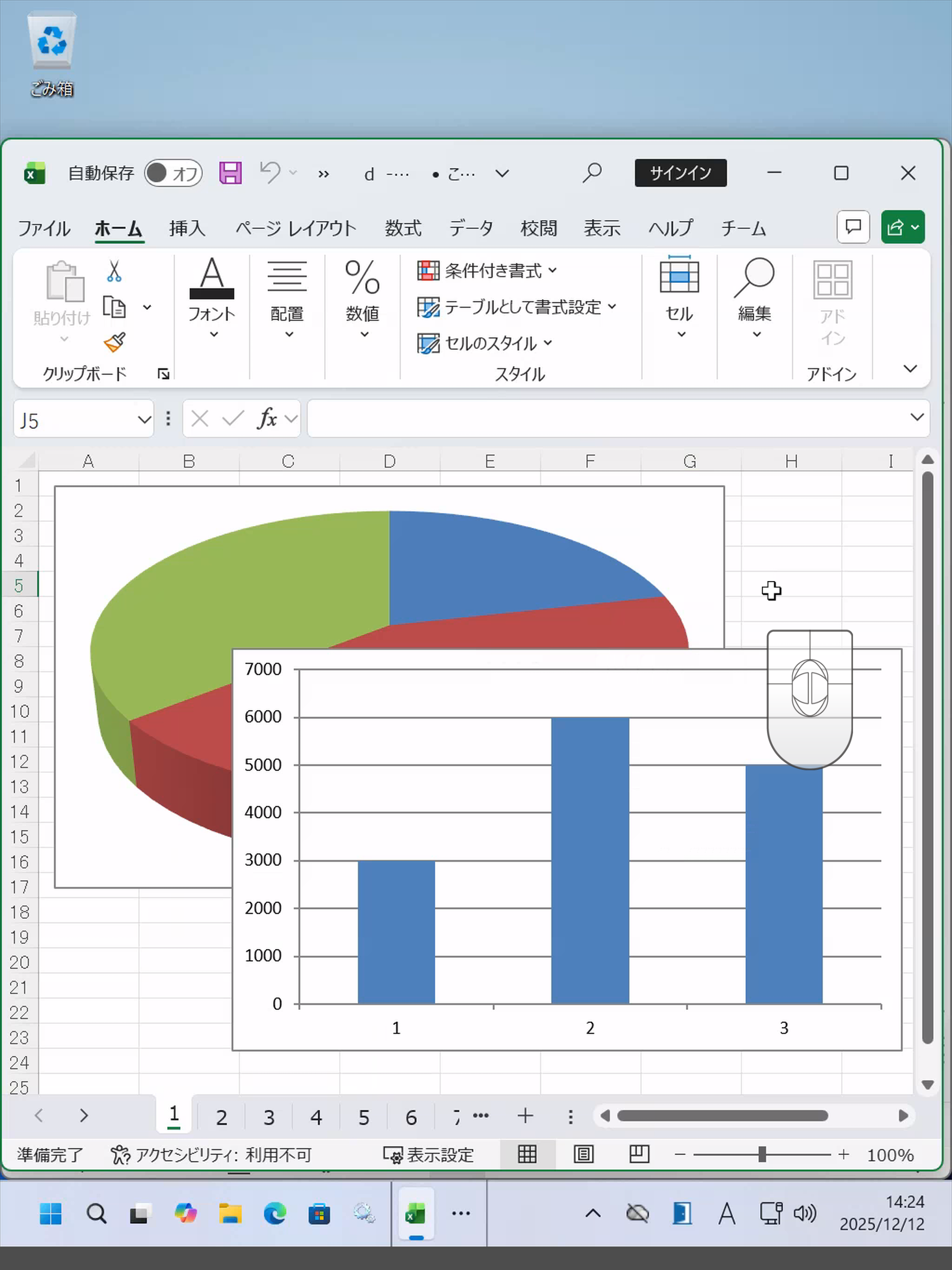Click the Cut scissors icon

tap(114, 271)
